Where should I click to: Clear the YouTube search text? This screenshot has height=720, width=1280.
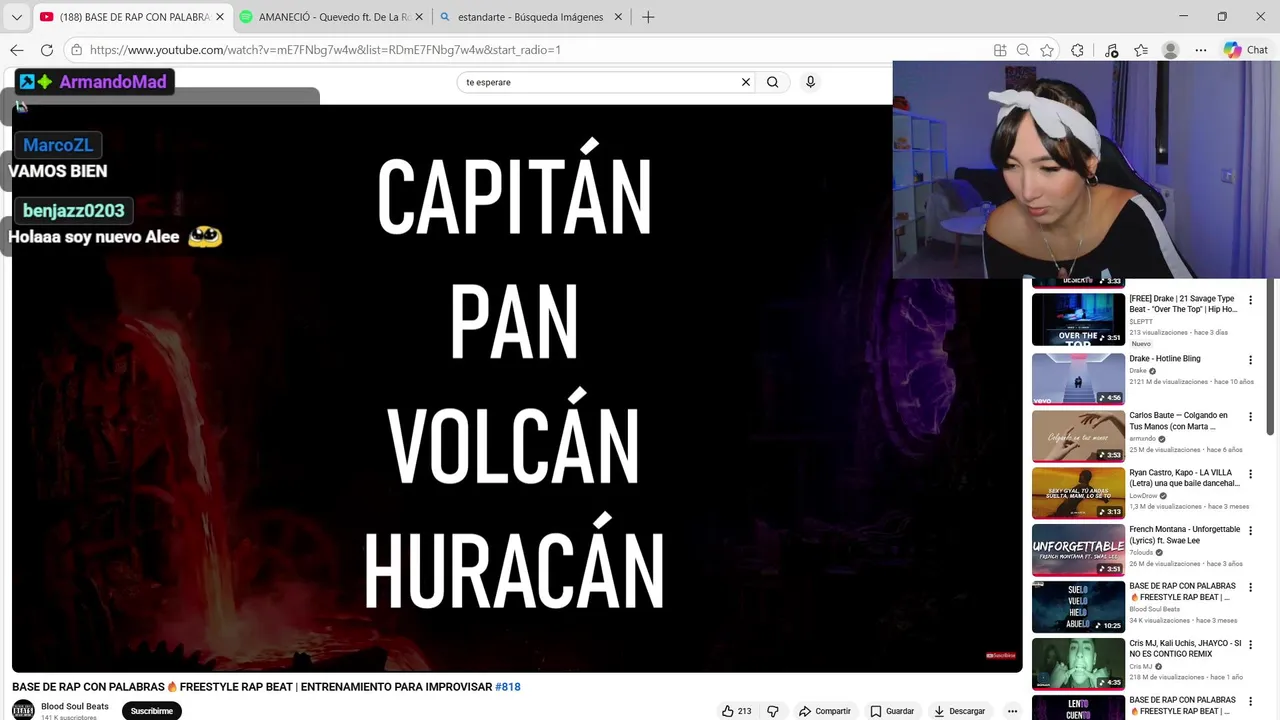(x=745, y=82)
